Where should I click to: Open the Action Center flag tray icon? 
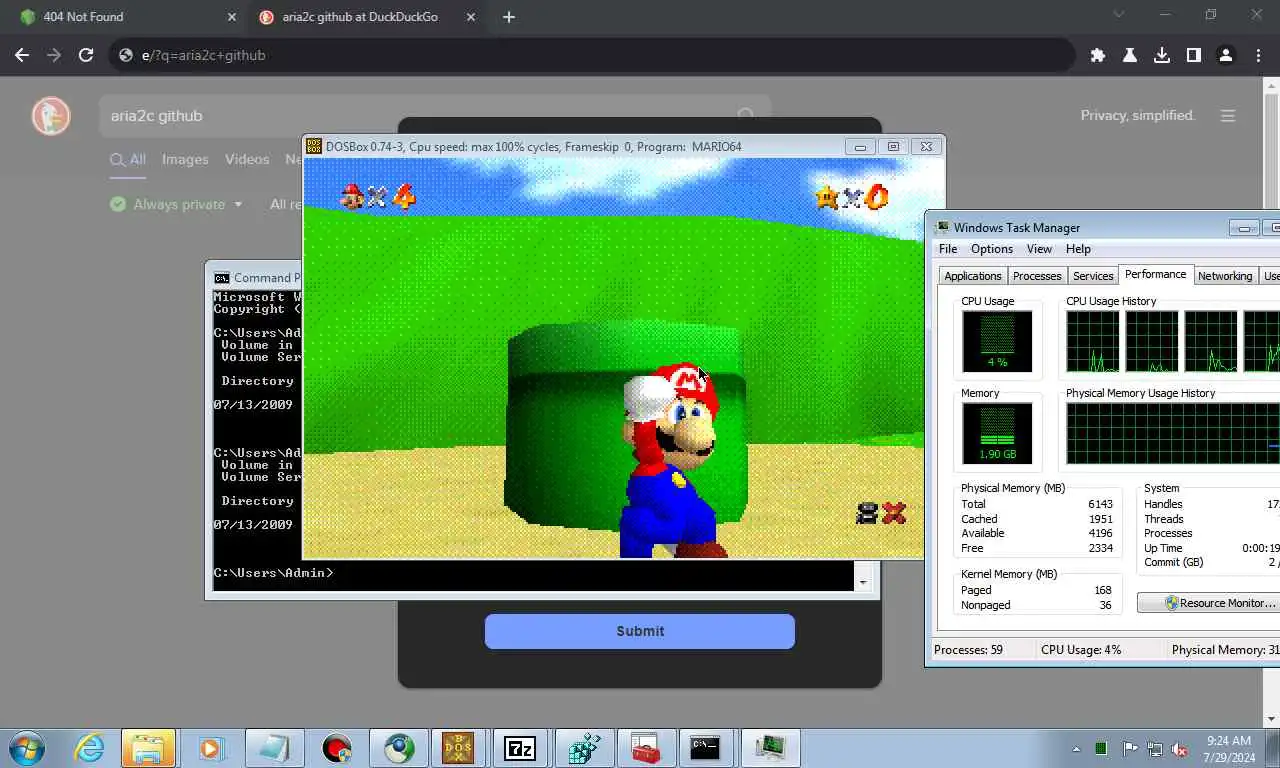pos(1130,749)
